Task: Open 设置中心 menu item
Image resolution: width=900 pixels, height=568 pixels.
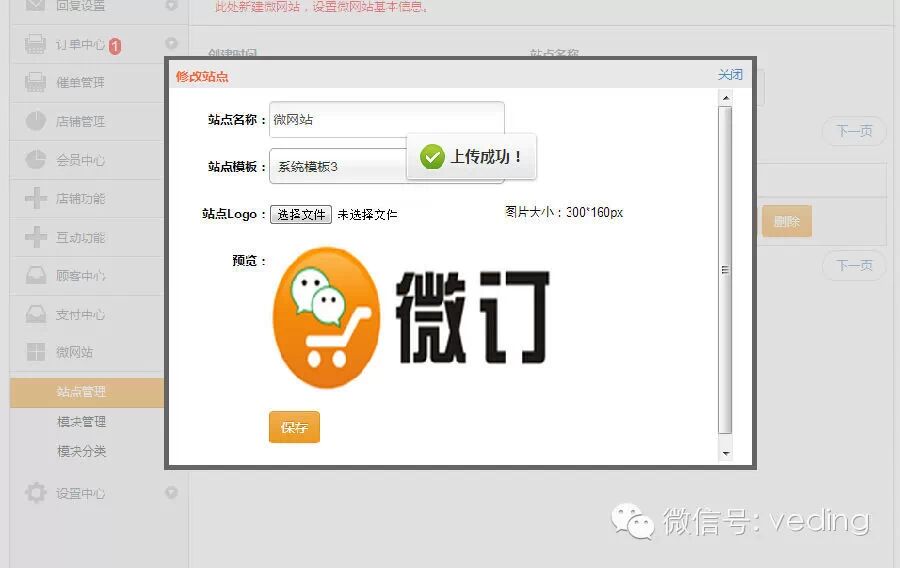Action: [x=80, y=493]
